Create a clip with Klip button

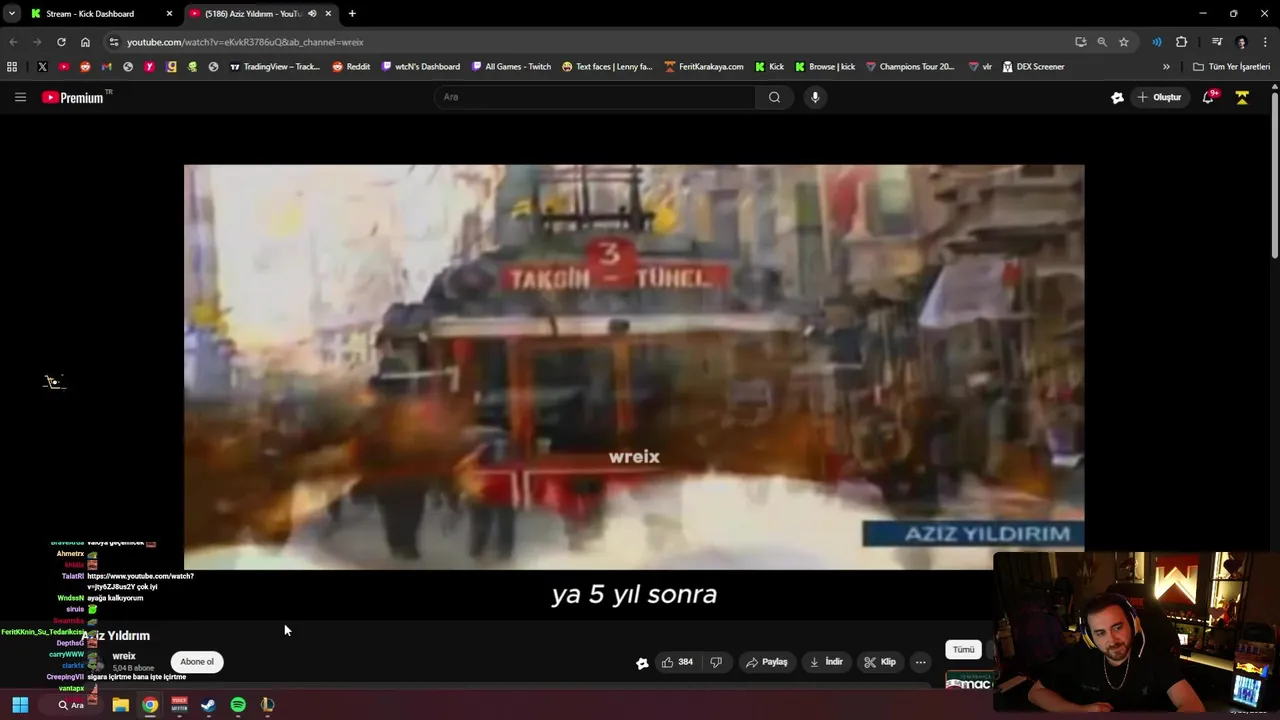(880, 662)
